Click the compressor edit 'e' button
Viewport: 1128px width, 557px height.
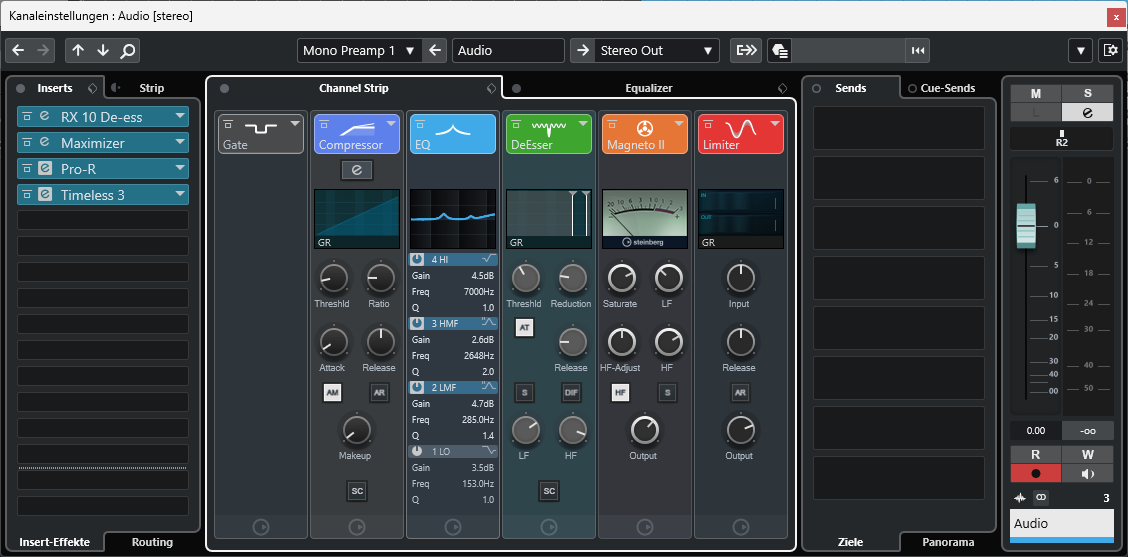point(356,170)
